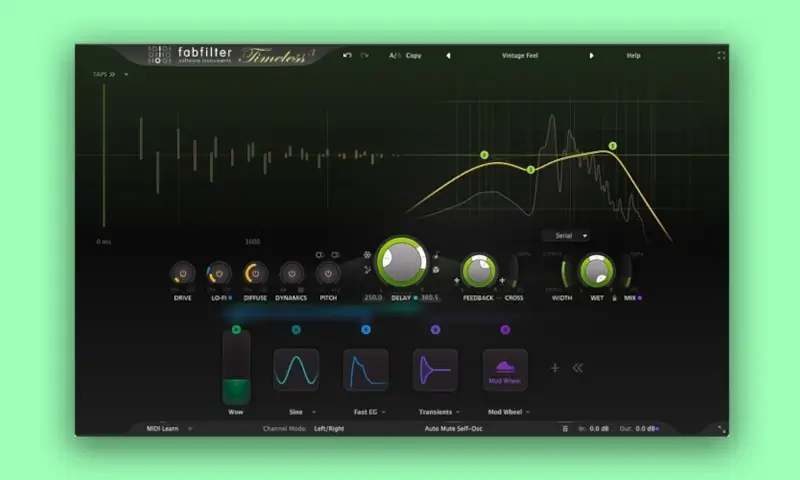This screenshot has width=800, height=480.
Task: Open the Vintage Feel preset menu
Action: click(x=520, y=56)
